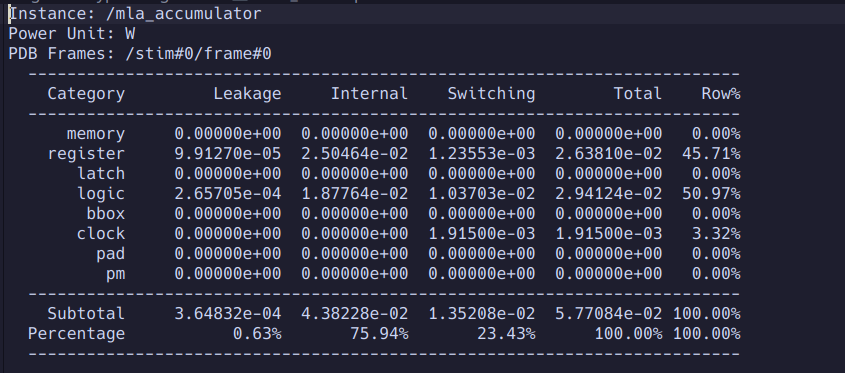Click the 'Row%' column header
The image size is (845, 373).
pyautogui.click(x=721, y=94)
